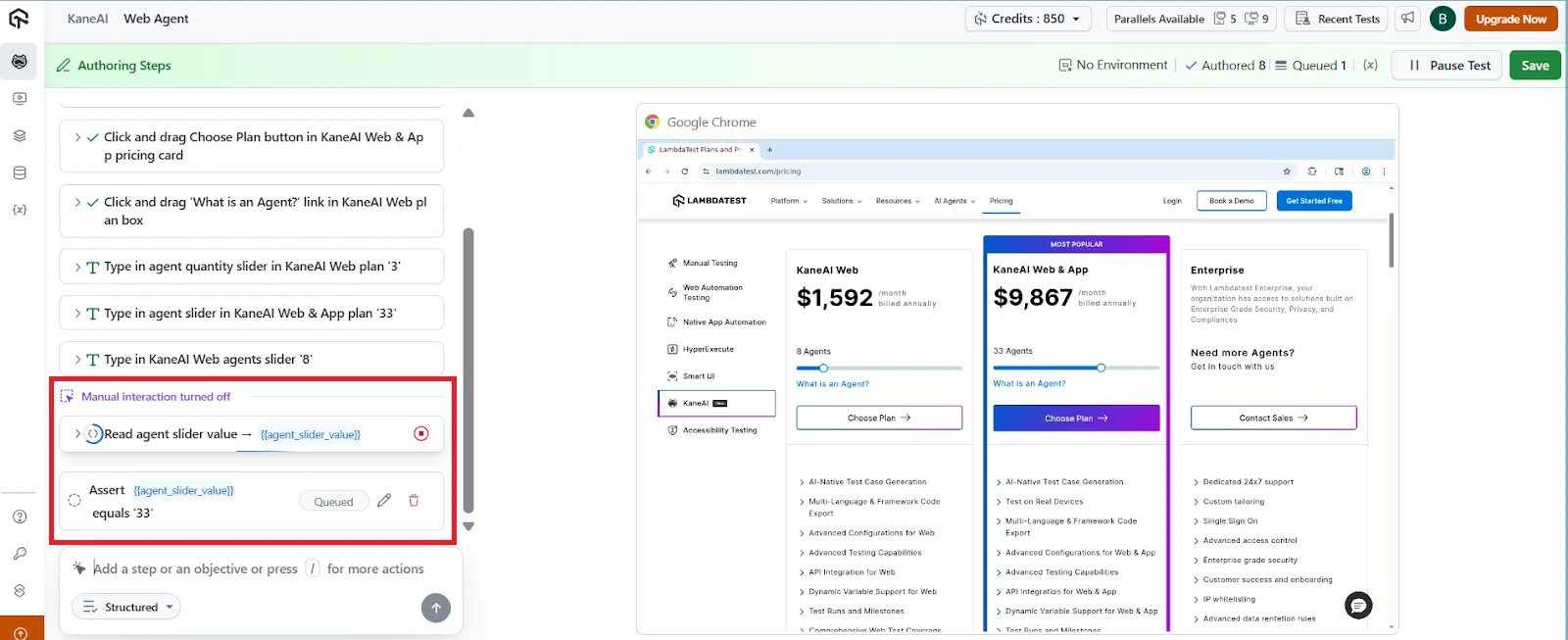1568x640 pixels.
Task: Click the LambdaTest logo in top-left corner
Action: (19, 19)
